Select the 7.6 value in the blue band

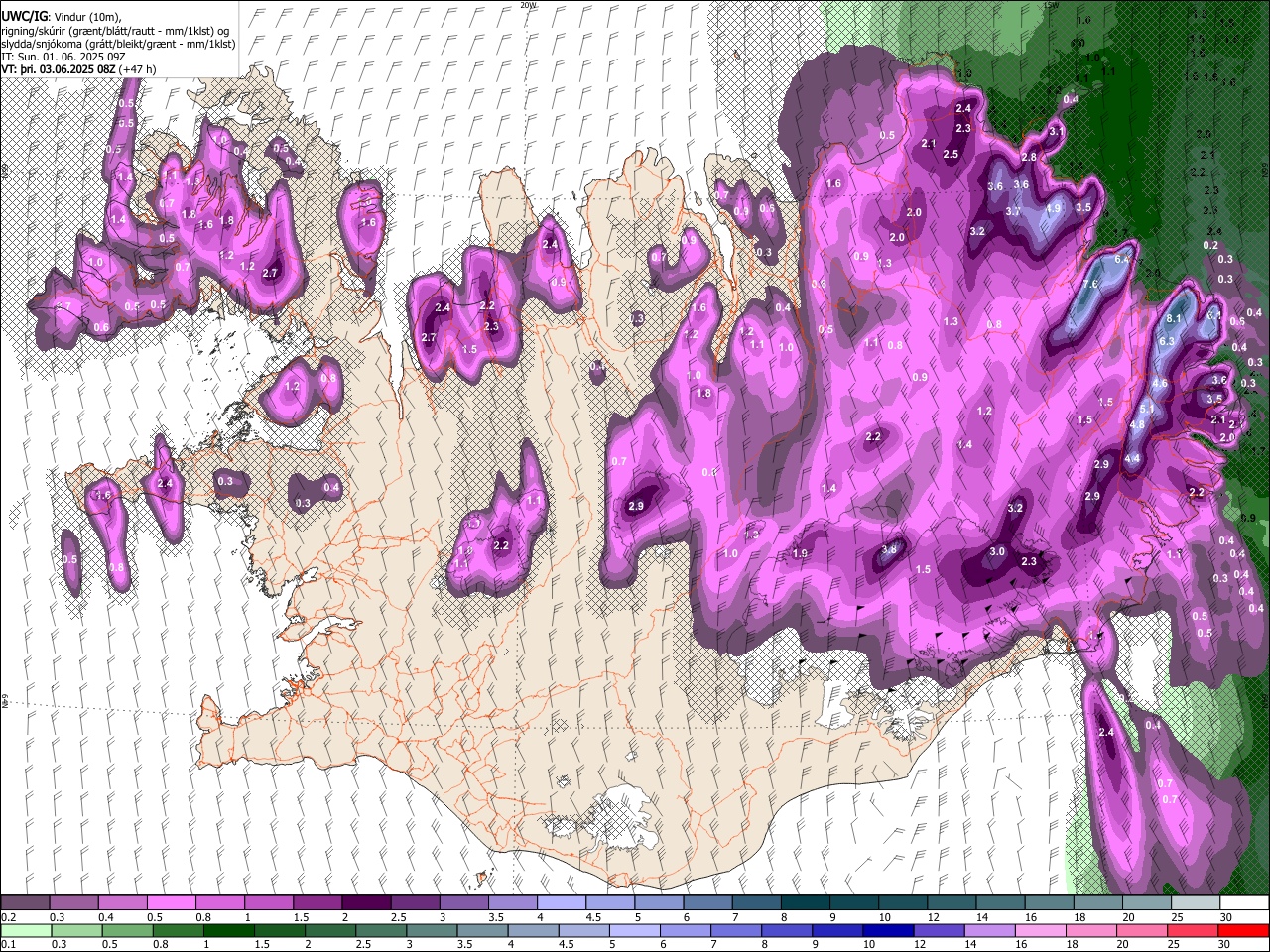[x=1090, y=285]
